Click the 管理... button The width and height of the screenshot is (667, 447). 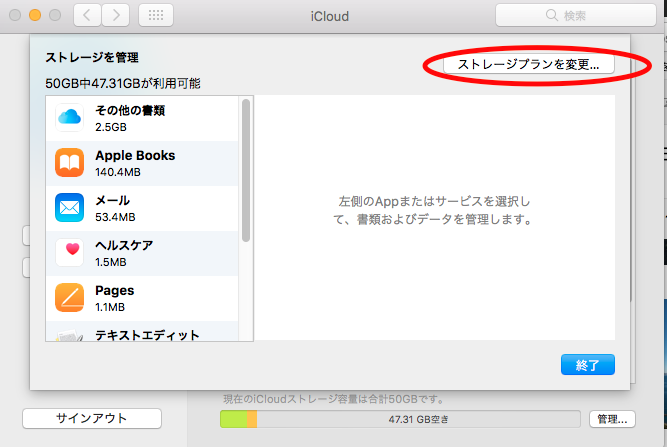coord(612,419)
